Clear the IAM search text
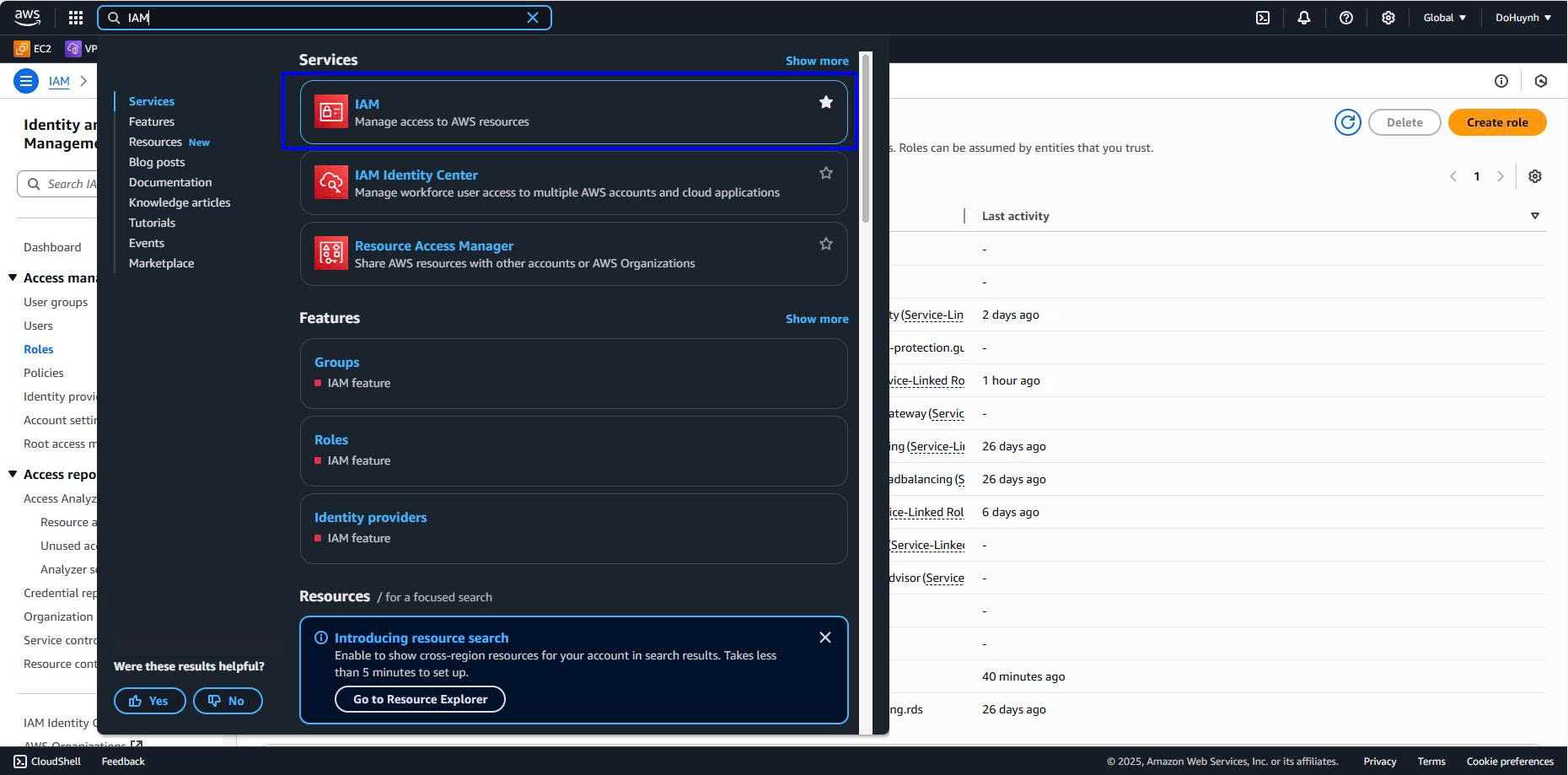Viewport: 1568px width, 775px height. [533, 18]
